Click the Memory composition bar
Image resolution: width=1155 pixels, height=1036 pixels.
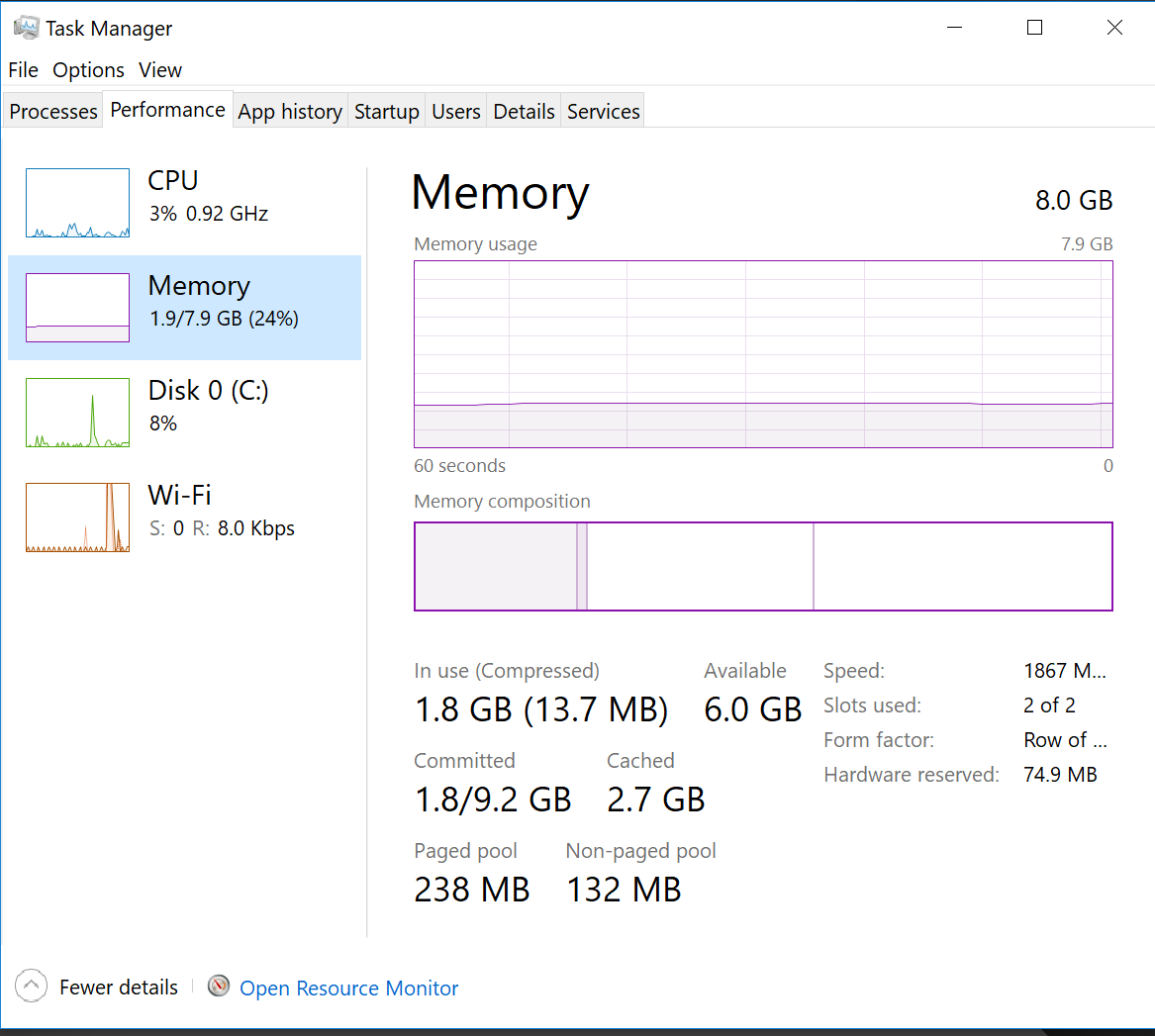(763, 566)
